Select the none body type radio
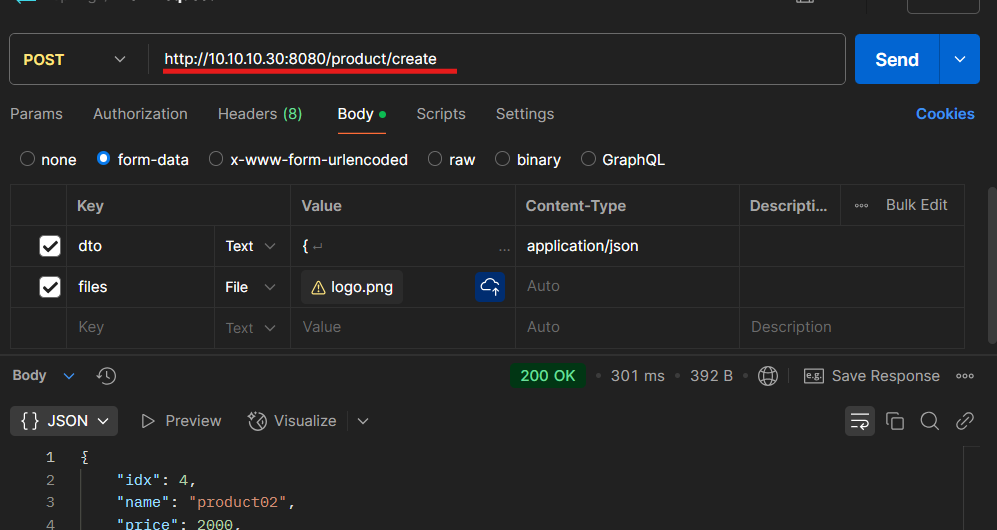 (x=27, y=159)
